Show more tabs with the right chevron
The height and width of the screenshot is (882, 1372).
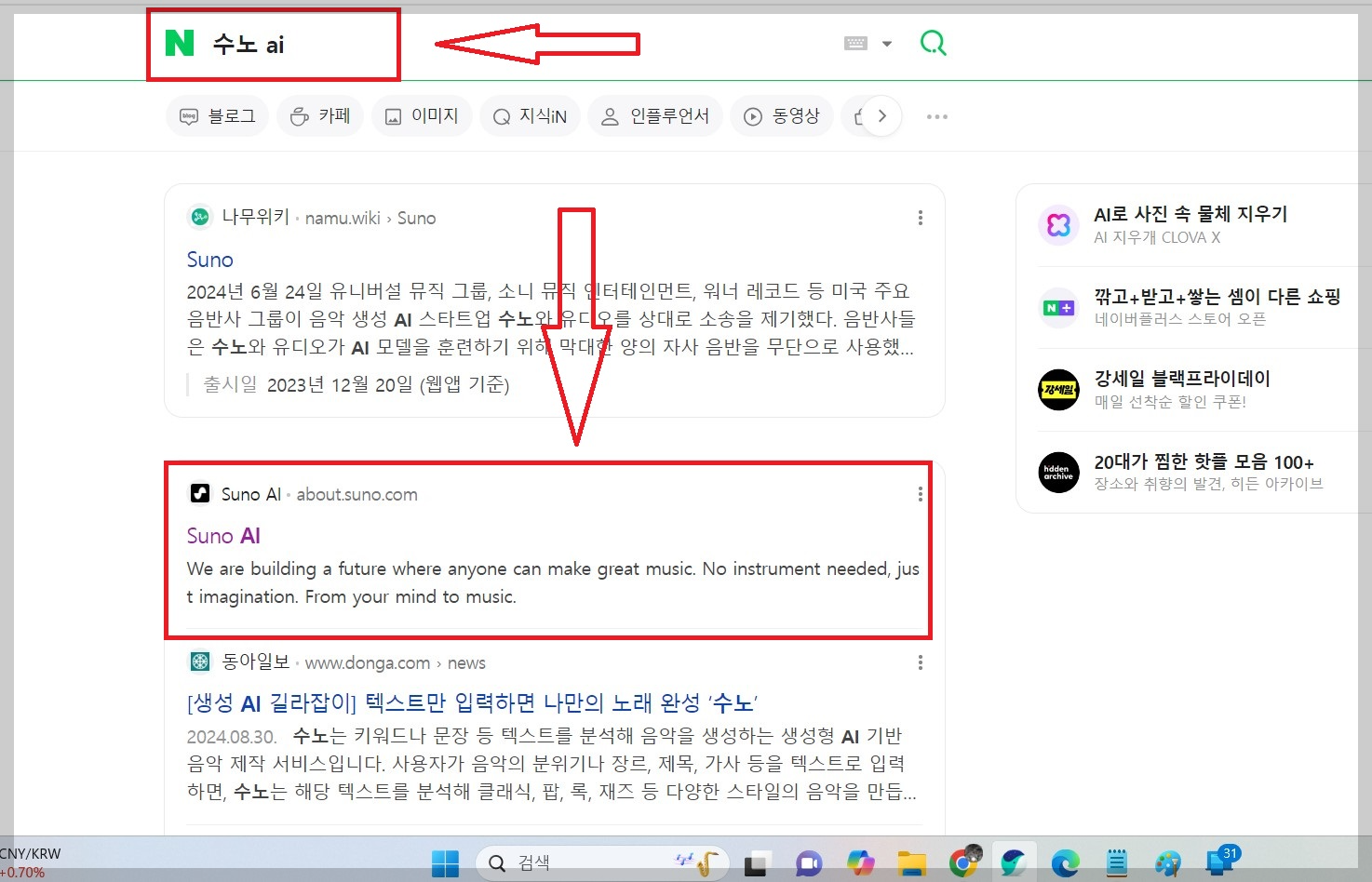tap(882, 116)
